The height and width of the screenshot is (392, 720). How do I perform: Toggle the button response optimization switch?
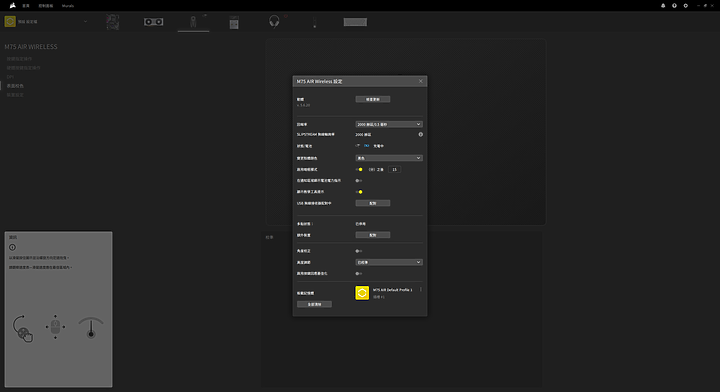tap(359, 274)
